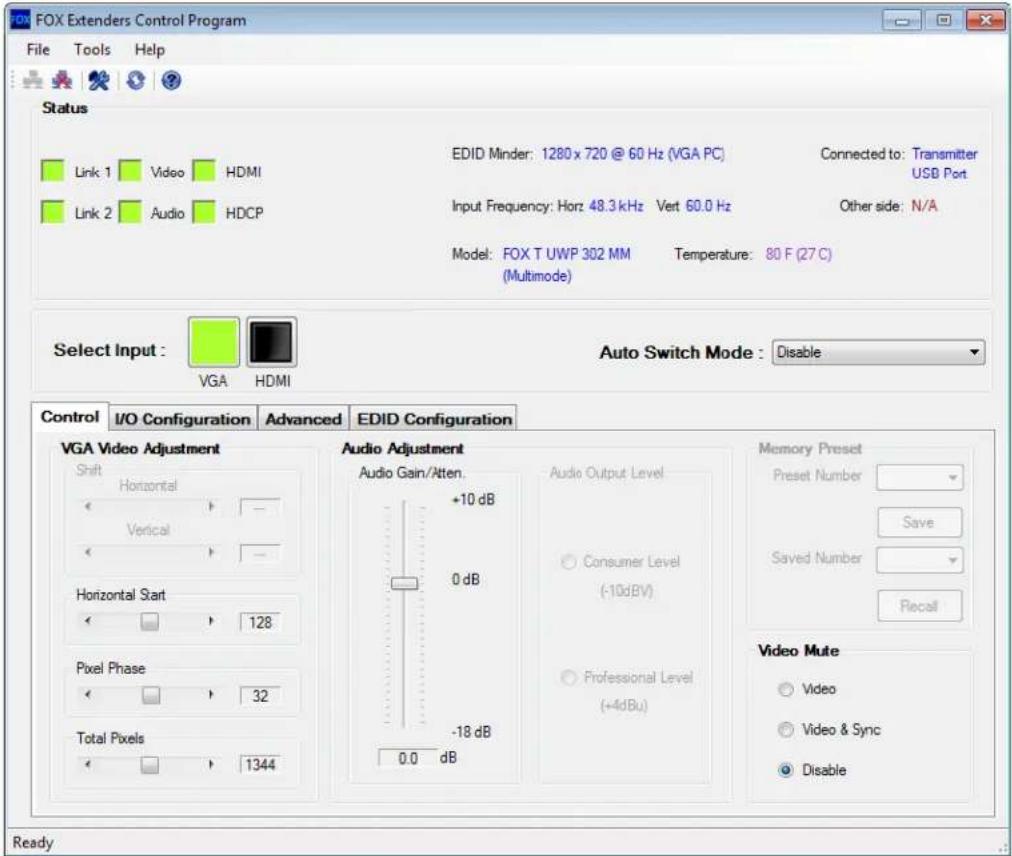Switch to the EDID Configuration tab

coord(434,419)
